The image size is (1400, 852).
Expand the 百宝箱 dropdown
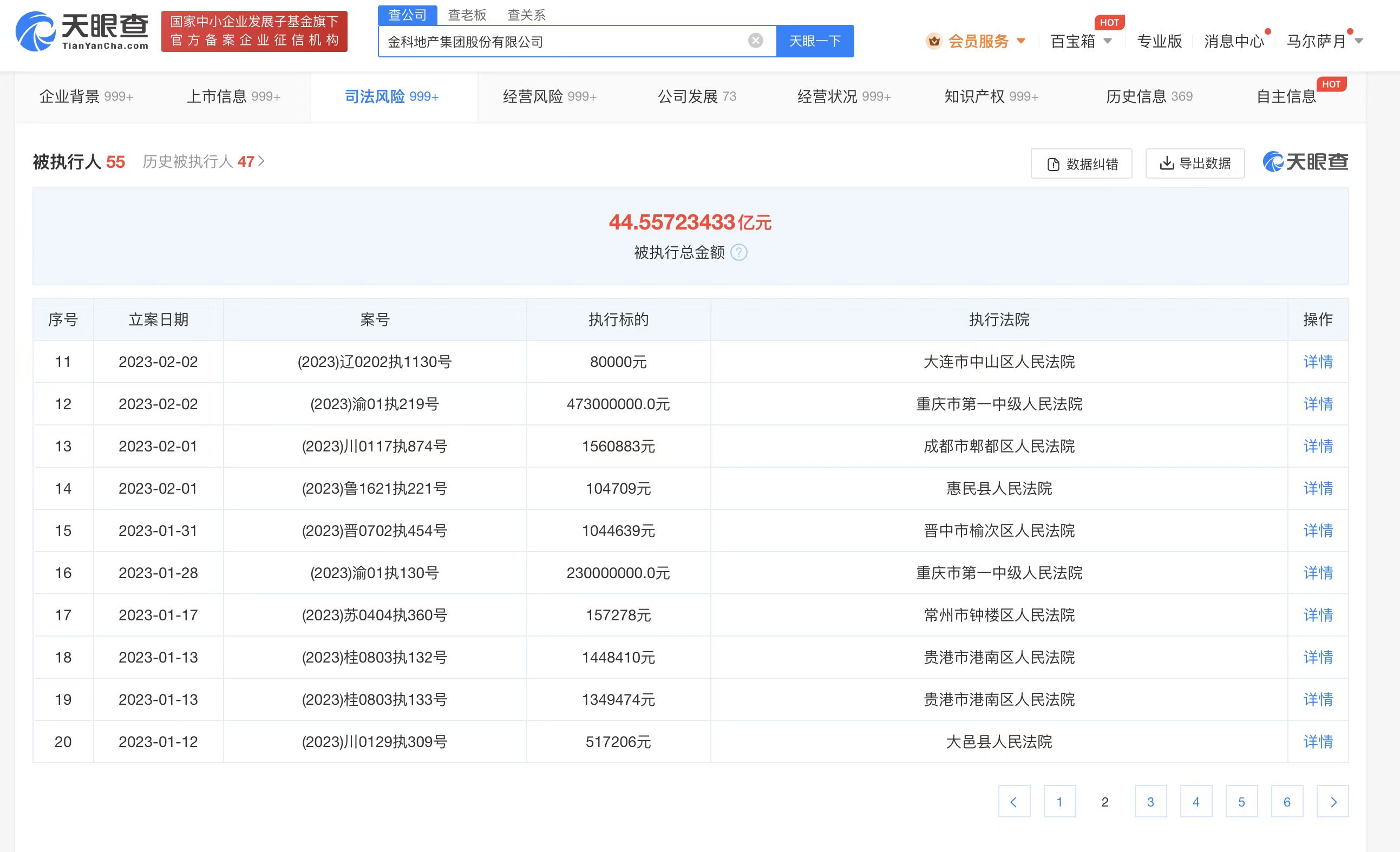coord(1108,41)
